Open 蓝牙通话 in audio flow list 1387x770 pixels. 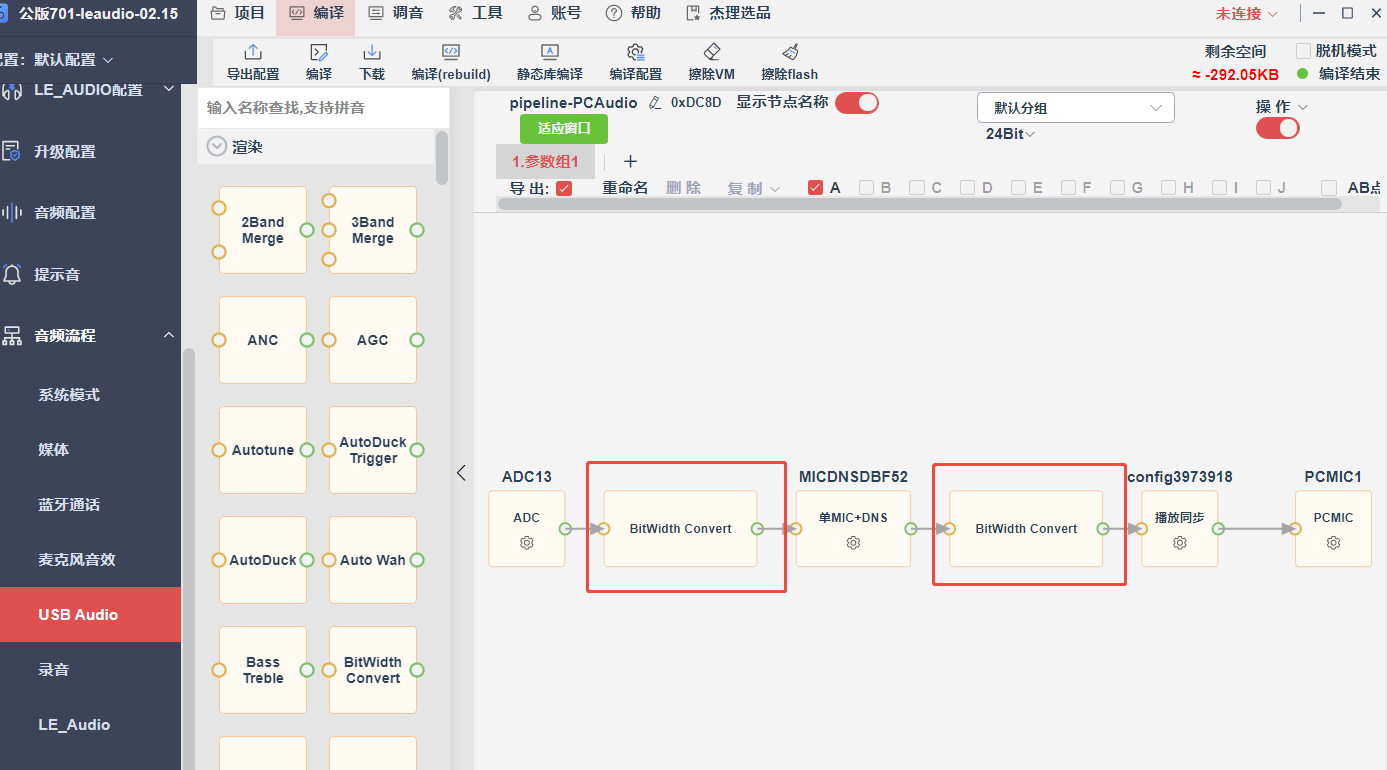point(69,505)
